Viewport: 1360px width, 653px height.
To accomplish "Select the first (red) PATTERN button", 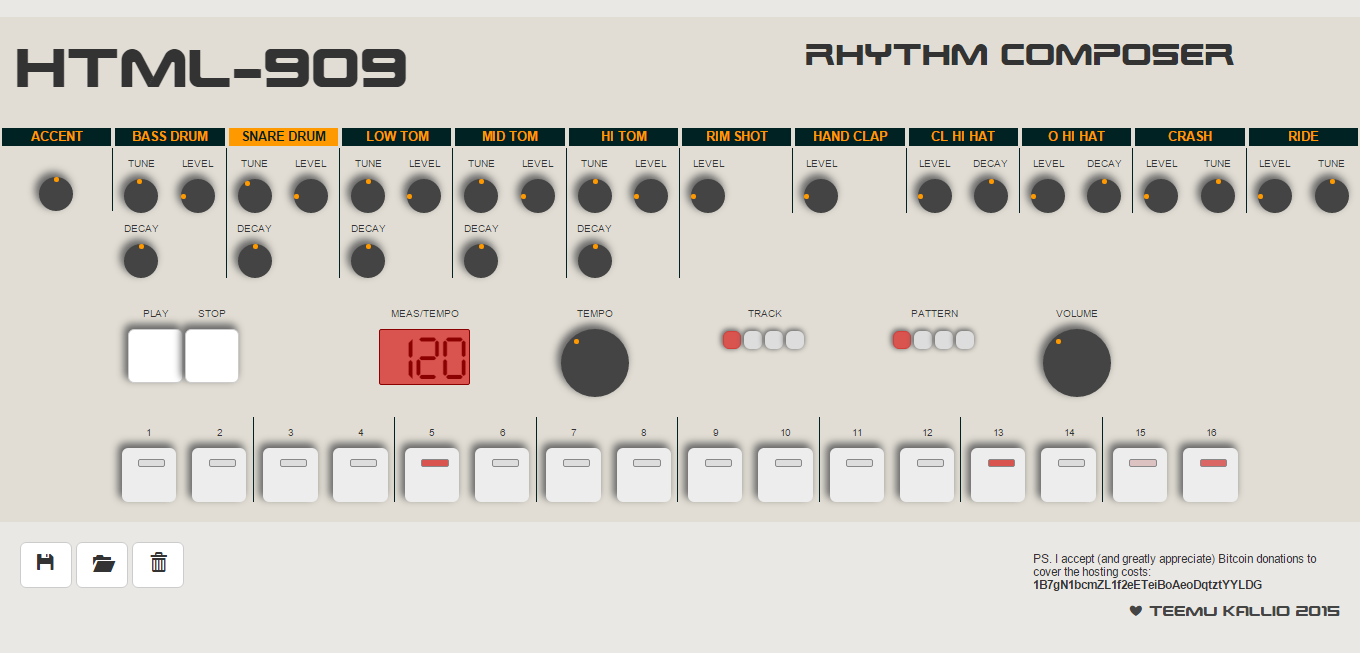I will click(902, 340).
